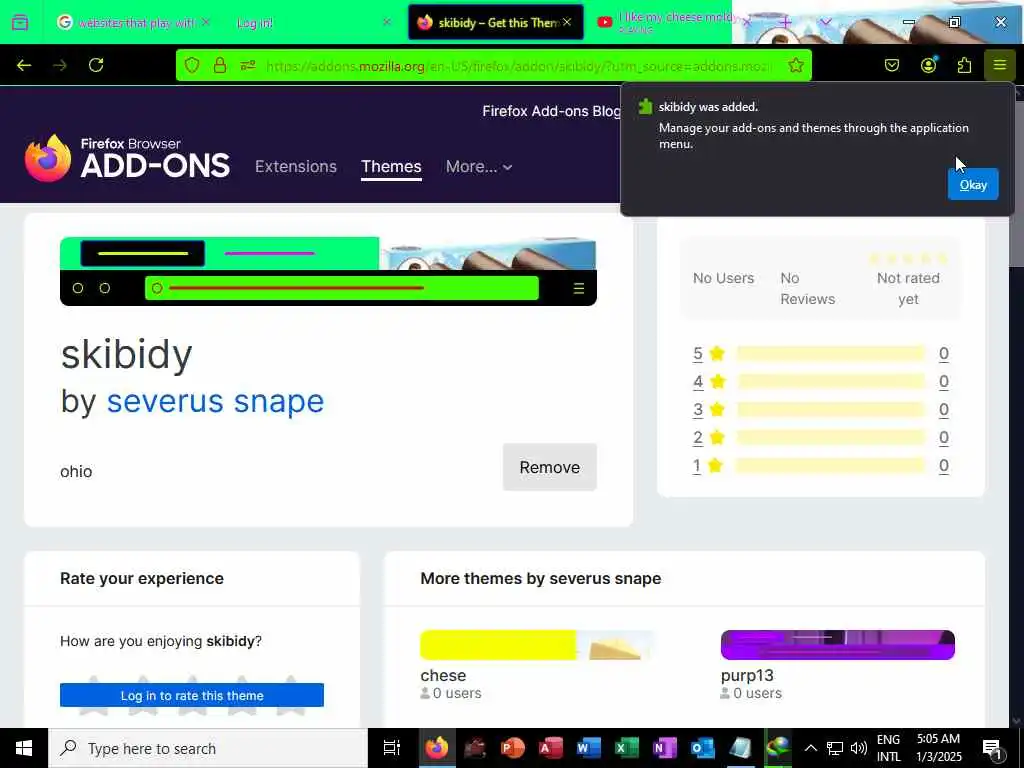Viewport: 1024px width, 768px height.
Task: Close the skibidy tab
Action: 567,22
